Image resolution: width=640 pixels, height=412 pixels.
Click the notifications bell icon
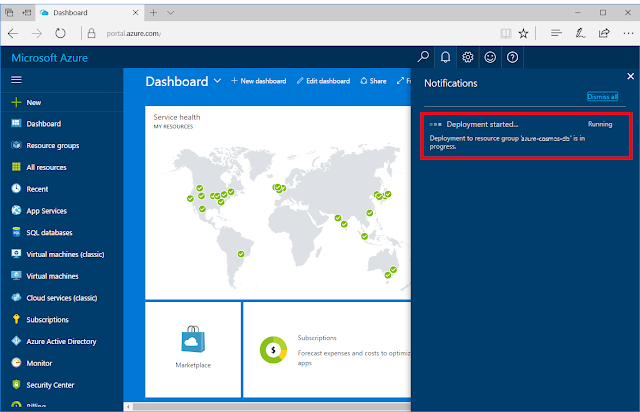(x=445, y=57)
